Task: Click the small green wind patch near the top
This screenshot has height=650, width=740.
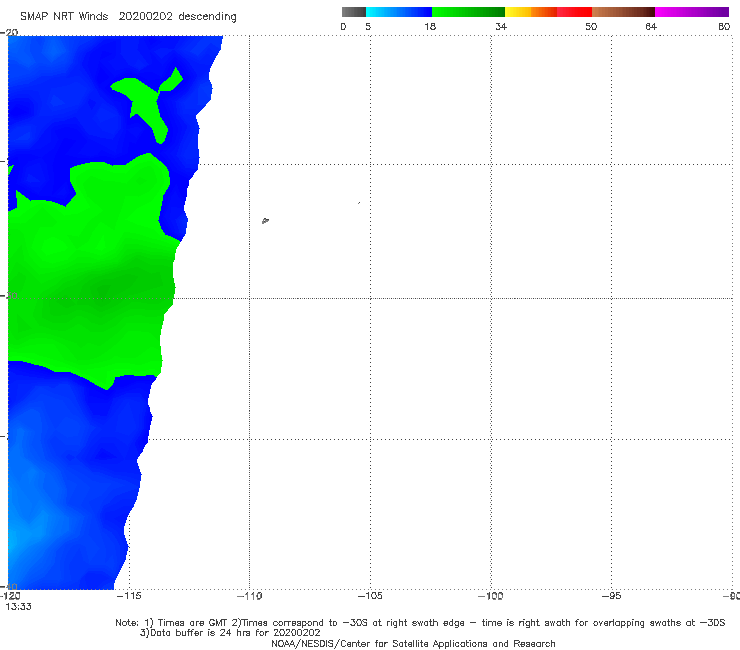Action: [x=147, y=103]
